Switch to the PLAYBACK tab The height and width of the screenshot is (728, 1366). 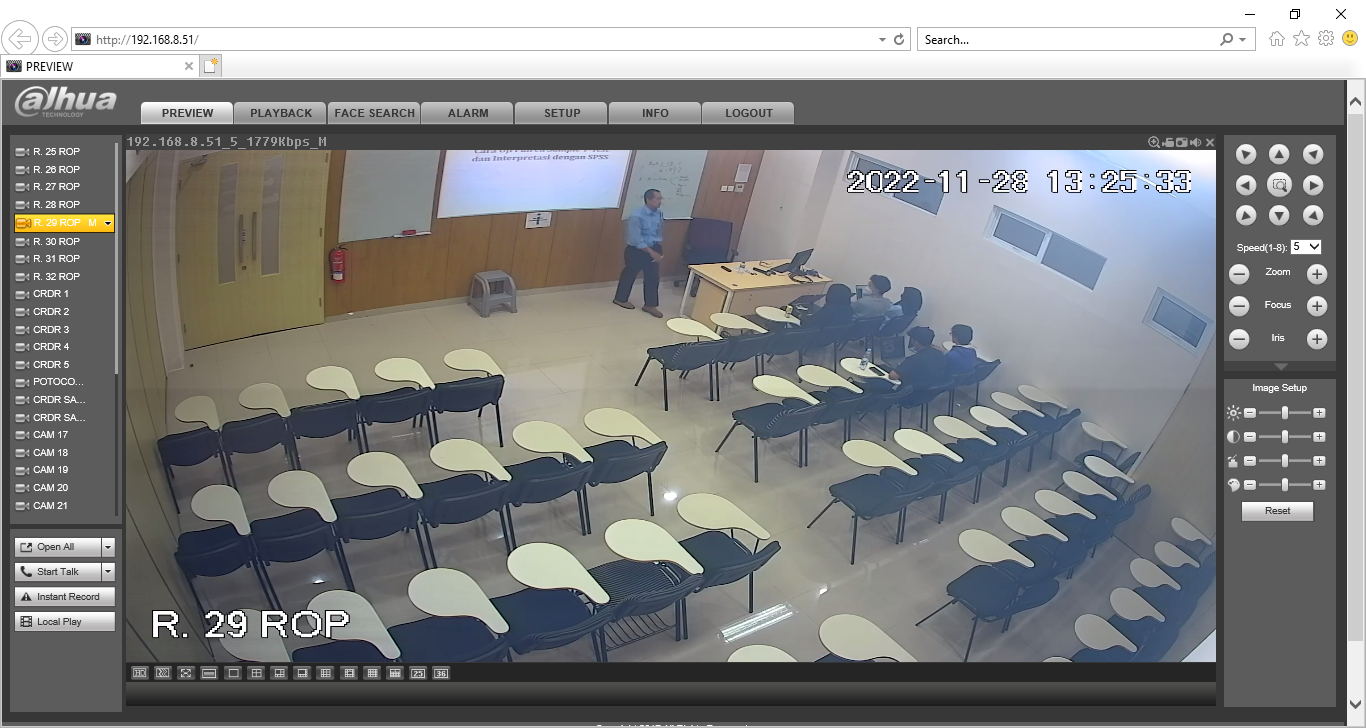pyautogui.click(x=281, y=113)
